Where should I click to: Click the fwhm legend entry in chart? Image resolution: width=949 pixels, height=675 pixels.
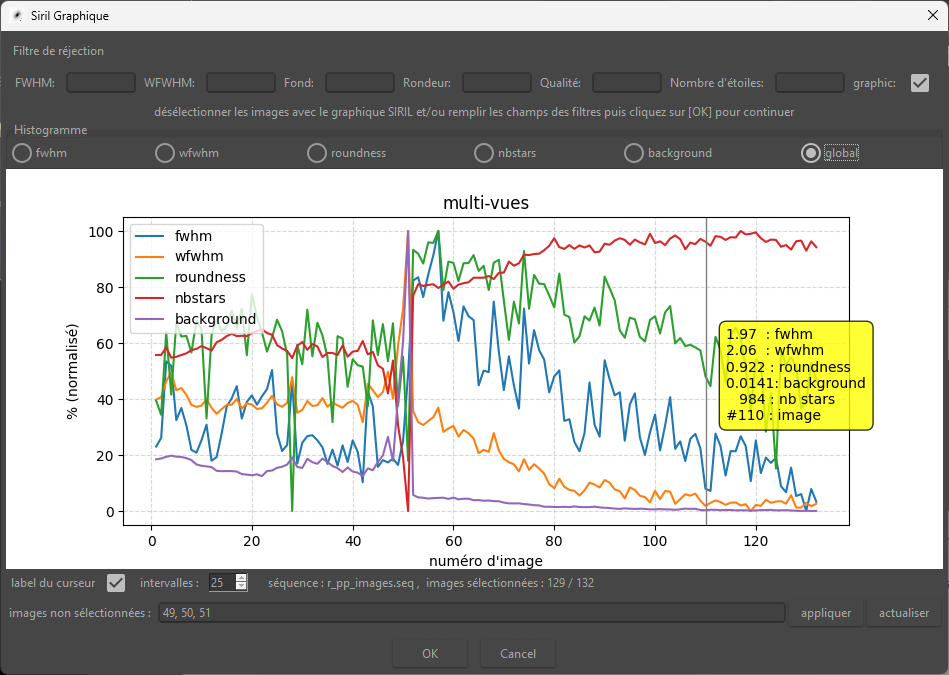tap(173, 235)
